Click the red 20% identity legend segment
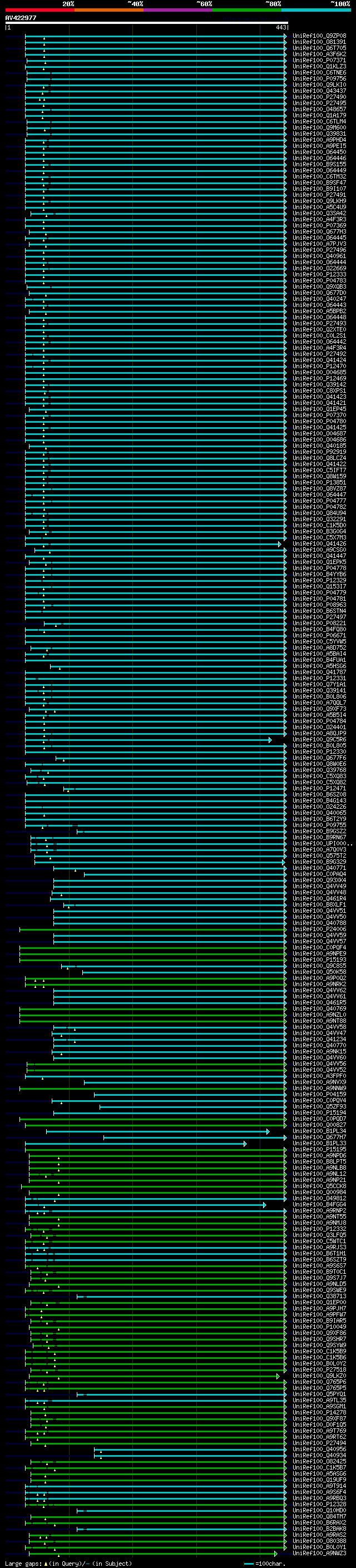The width and height of the screenshot is (356, 1568). coord(39,10)
